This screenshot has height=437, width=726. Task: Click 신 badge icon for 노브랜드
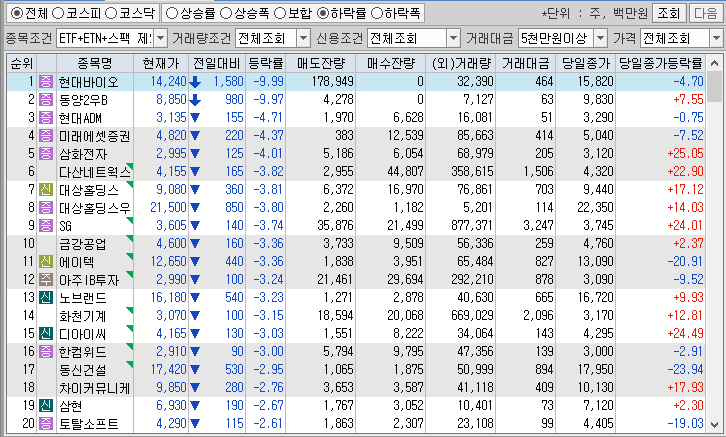pos(46,298)
